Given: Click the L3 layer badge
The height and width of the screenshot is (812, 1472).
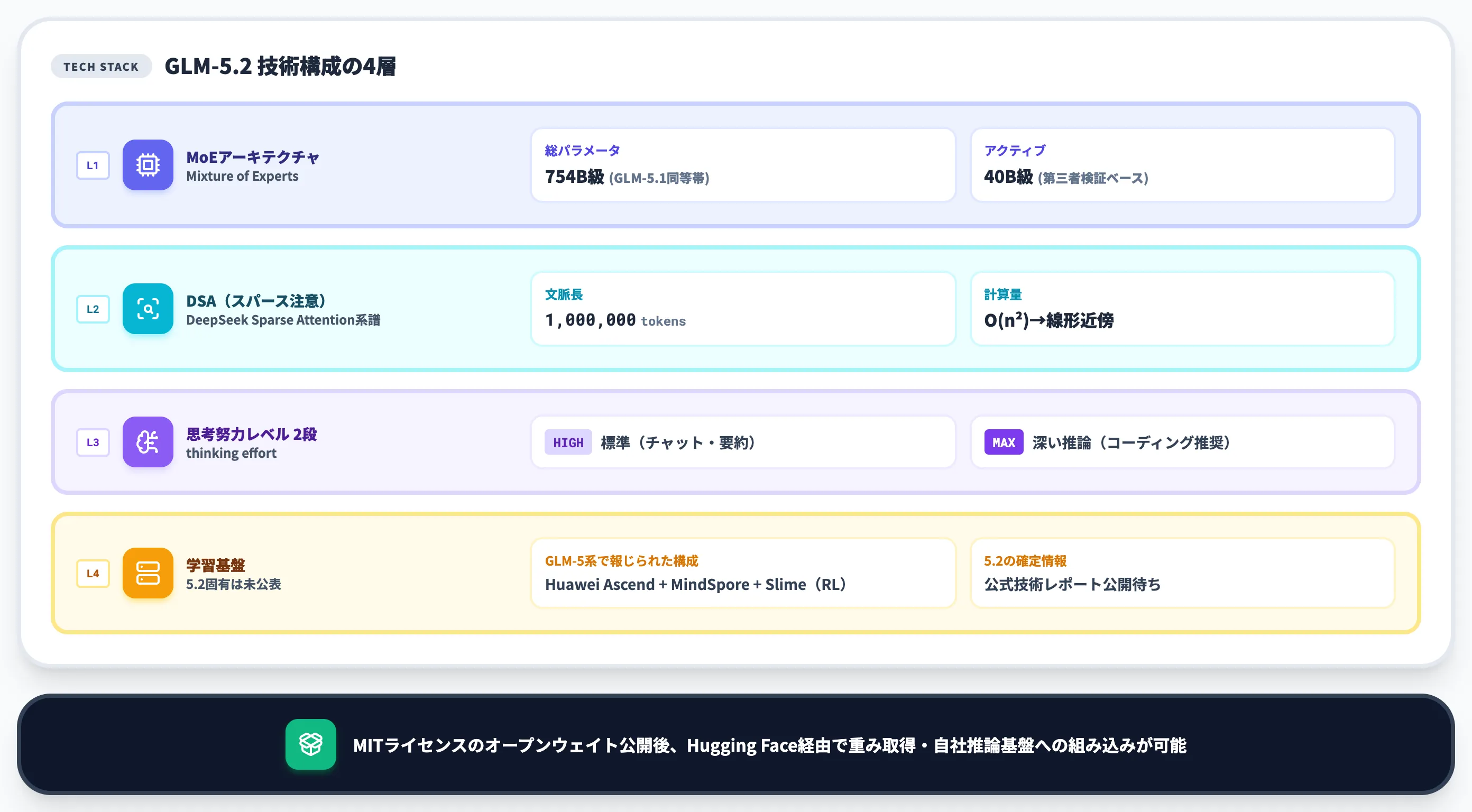Looking at the screenshot, I should click(93, 442).
